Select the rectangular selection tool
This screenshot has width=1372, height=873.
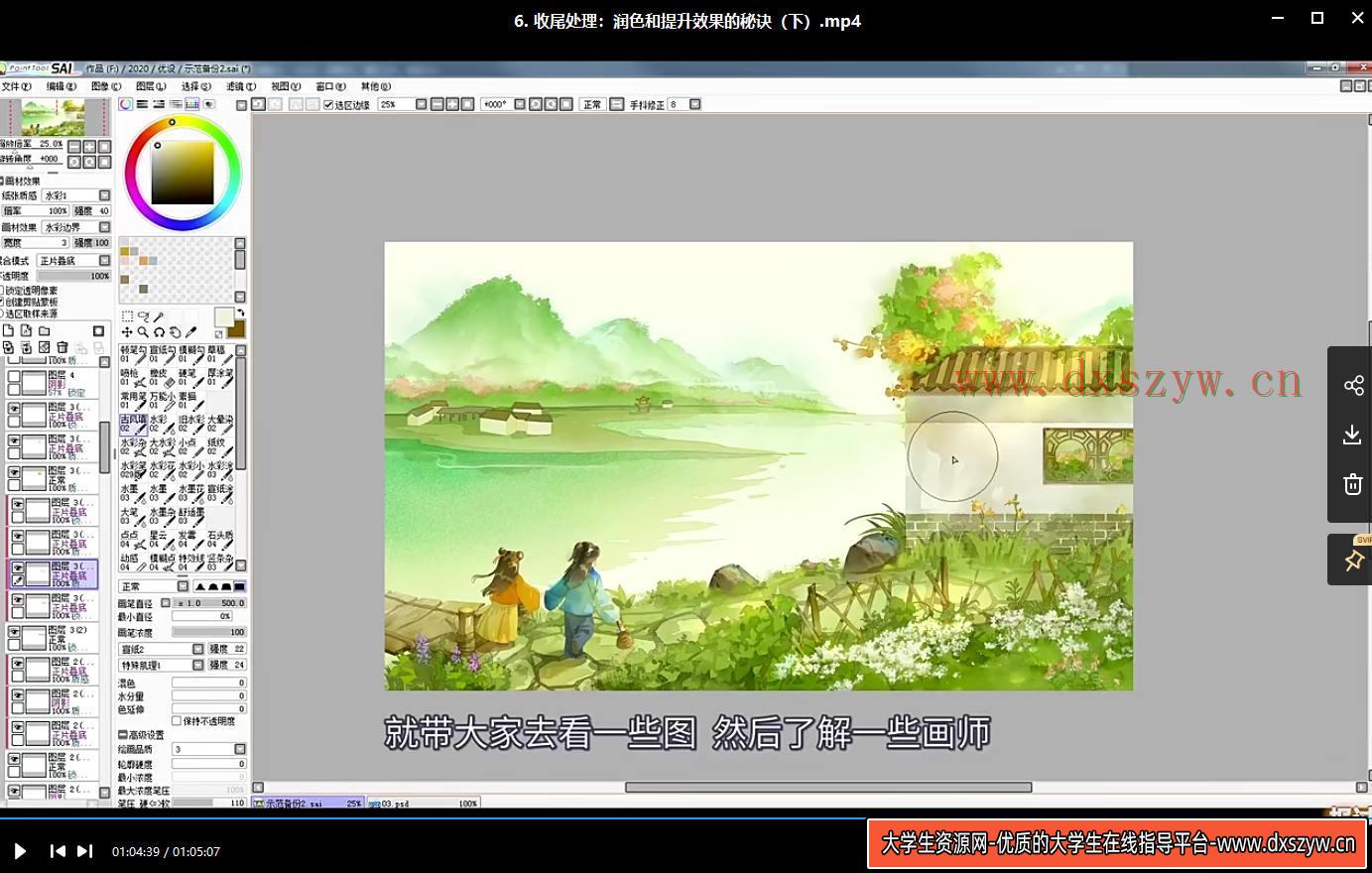(127, 317)
